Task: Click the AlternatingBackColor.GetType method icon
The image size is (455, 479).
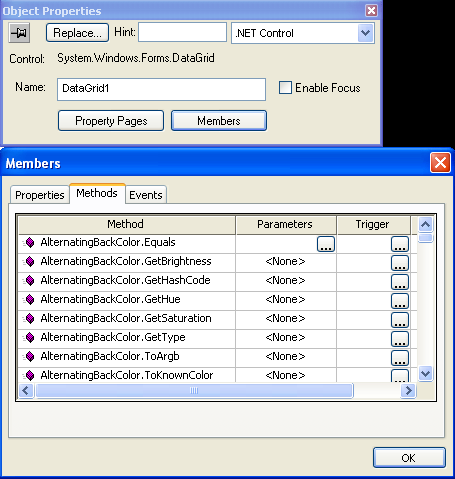Action: point(30,337)
